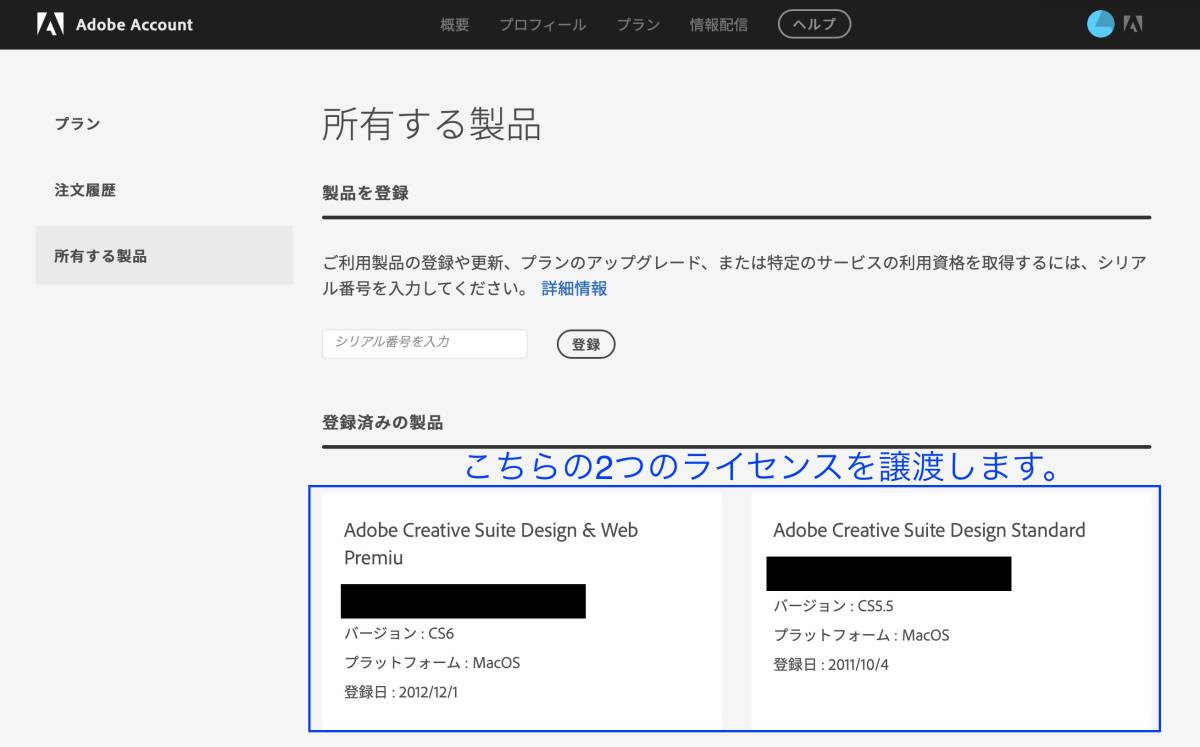Follow the 詳細情報 link
Viewport: 1200px width, 747px height.
(x=574, y=288)
